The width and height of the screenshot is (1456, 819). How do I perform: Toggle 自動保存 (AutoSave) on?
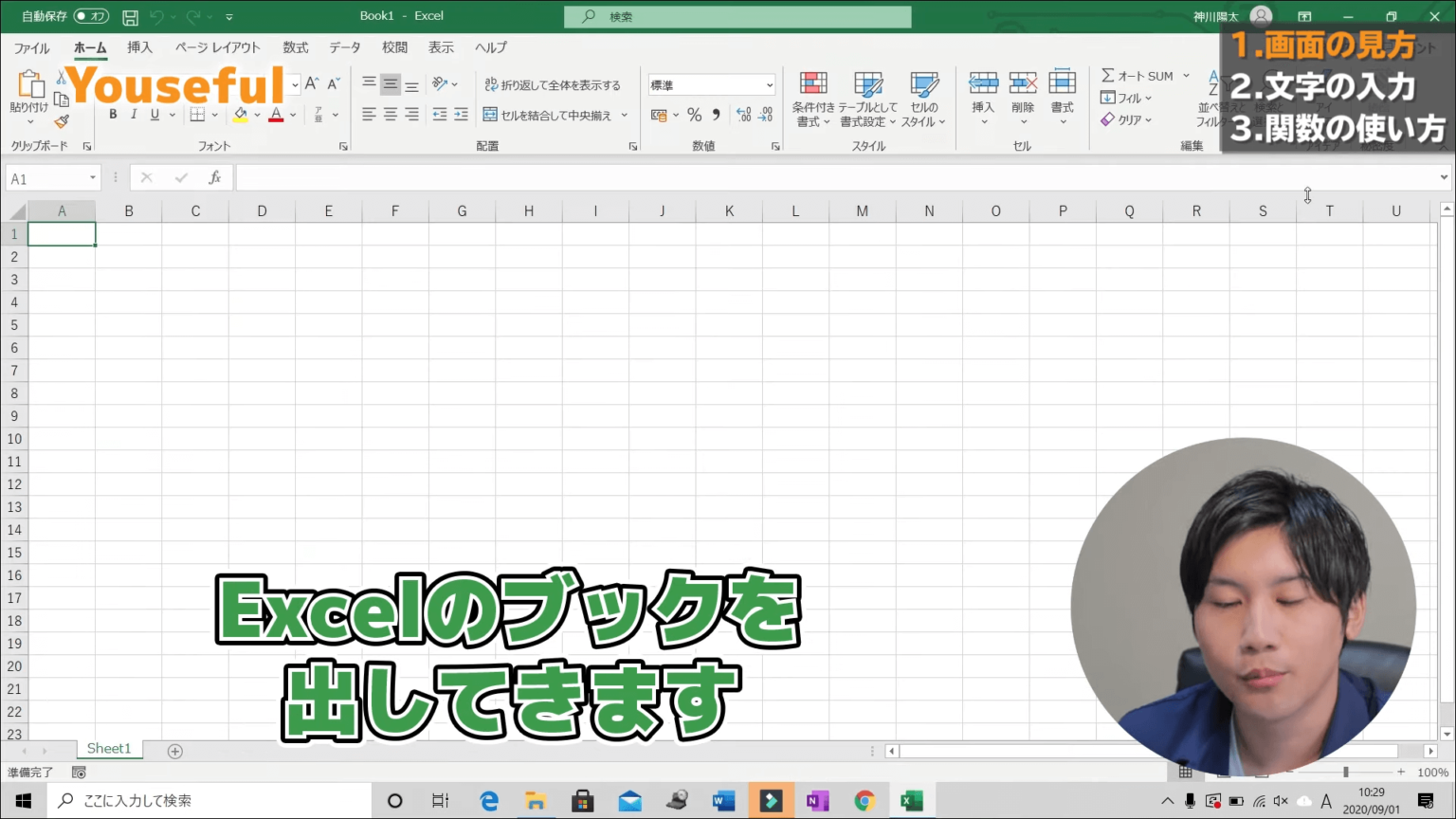[92, 15]
